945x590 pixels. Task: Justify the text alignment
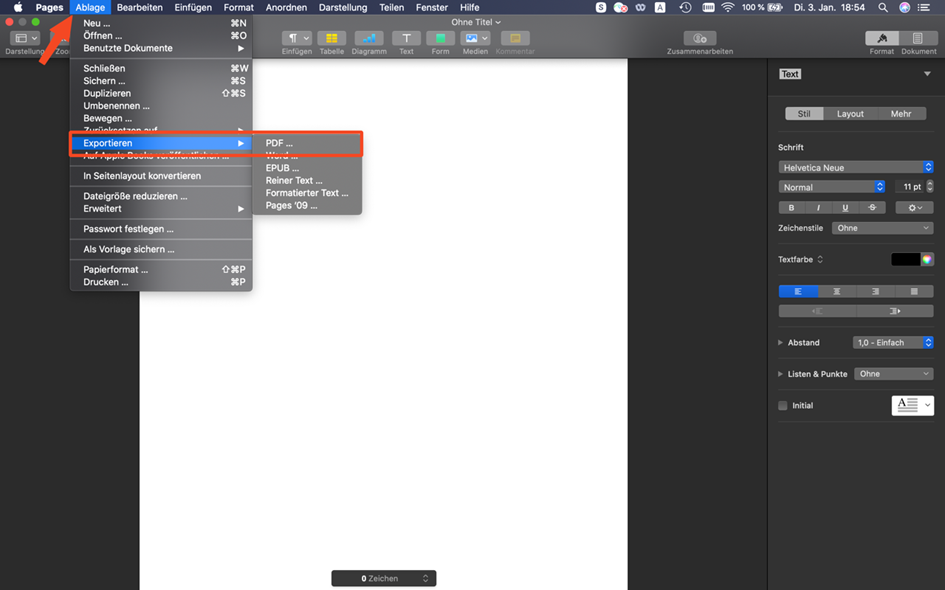[914, 292]
